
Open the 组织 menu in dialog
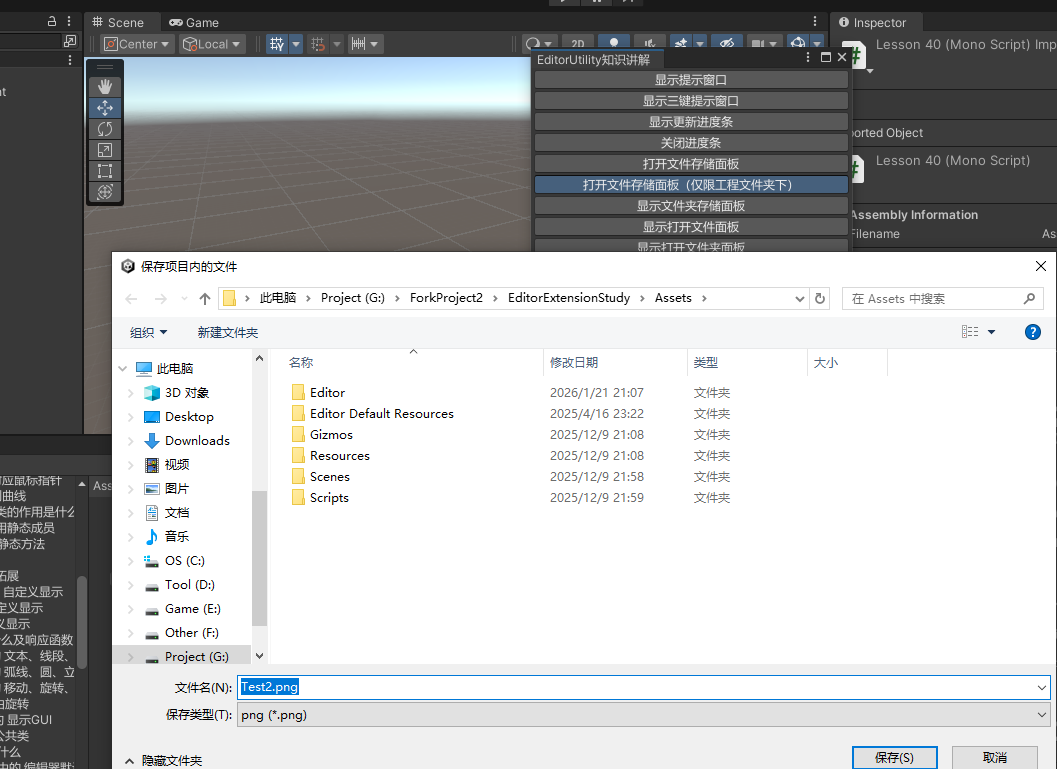(149, 332)
